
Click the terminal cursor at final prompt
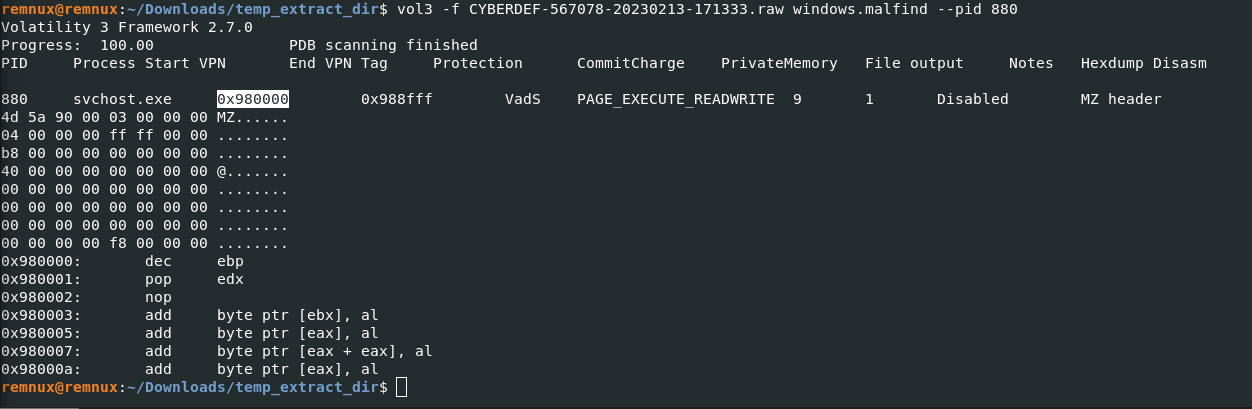402,387
